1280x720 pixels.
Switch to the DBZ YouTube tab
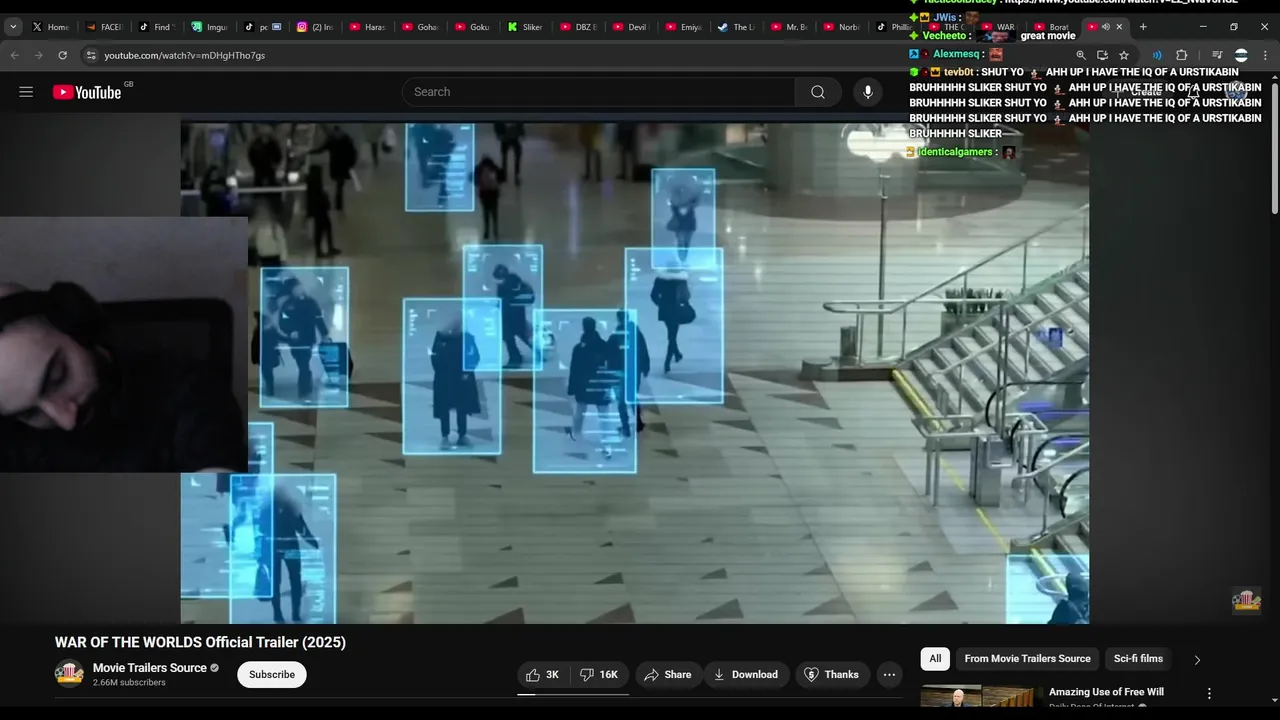coord(579,27)
